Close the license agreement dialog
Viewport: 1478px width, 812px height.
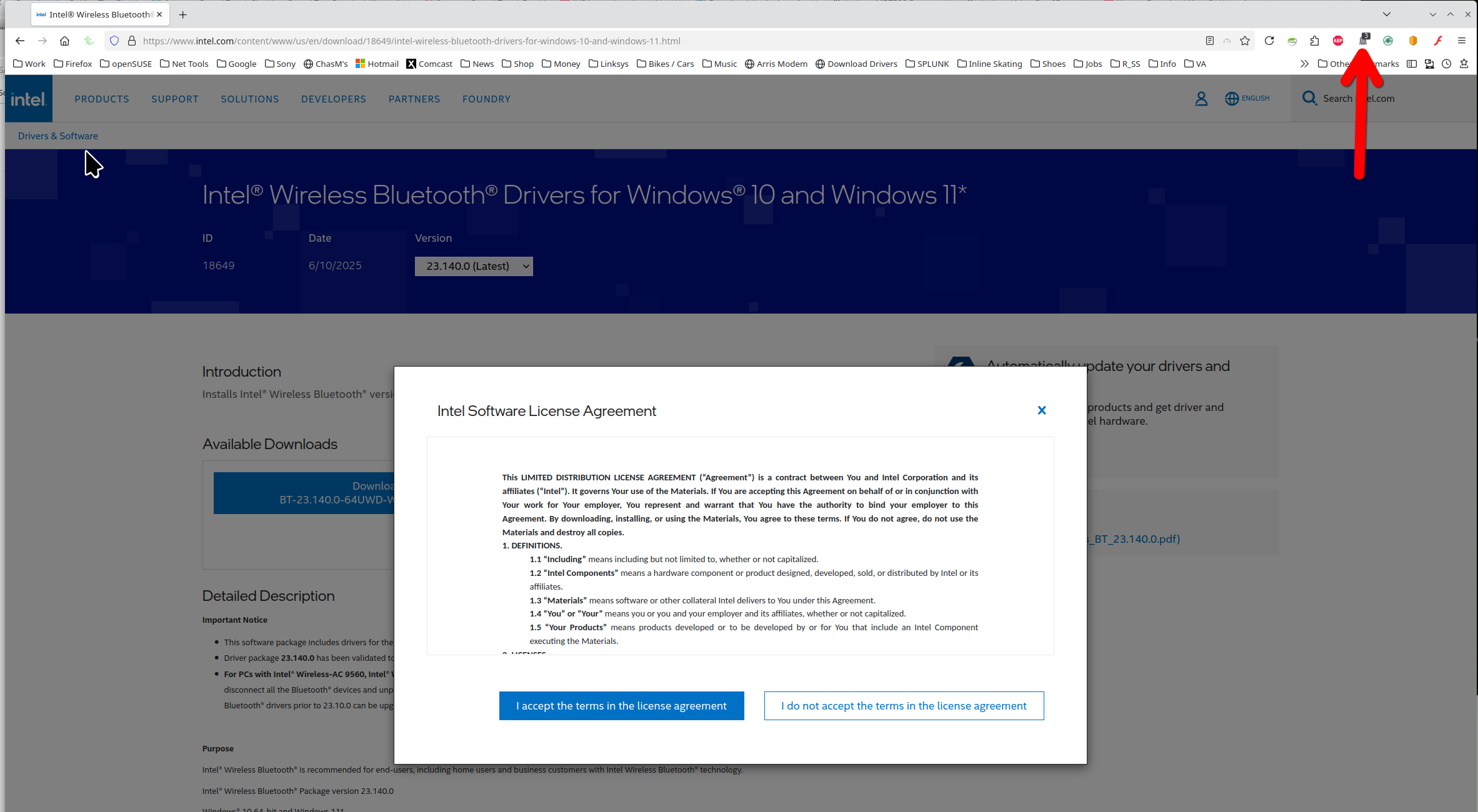click(x=1041, y=410)
